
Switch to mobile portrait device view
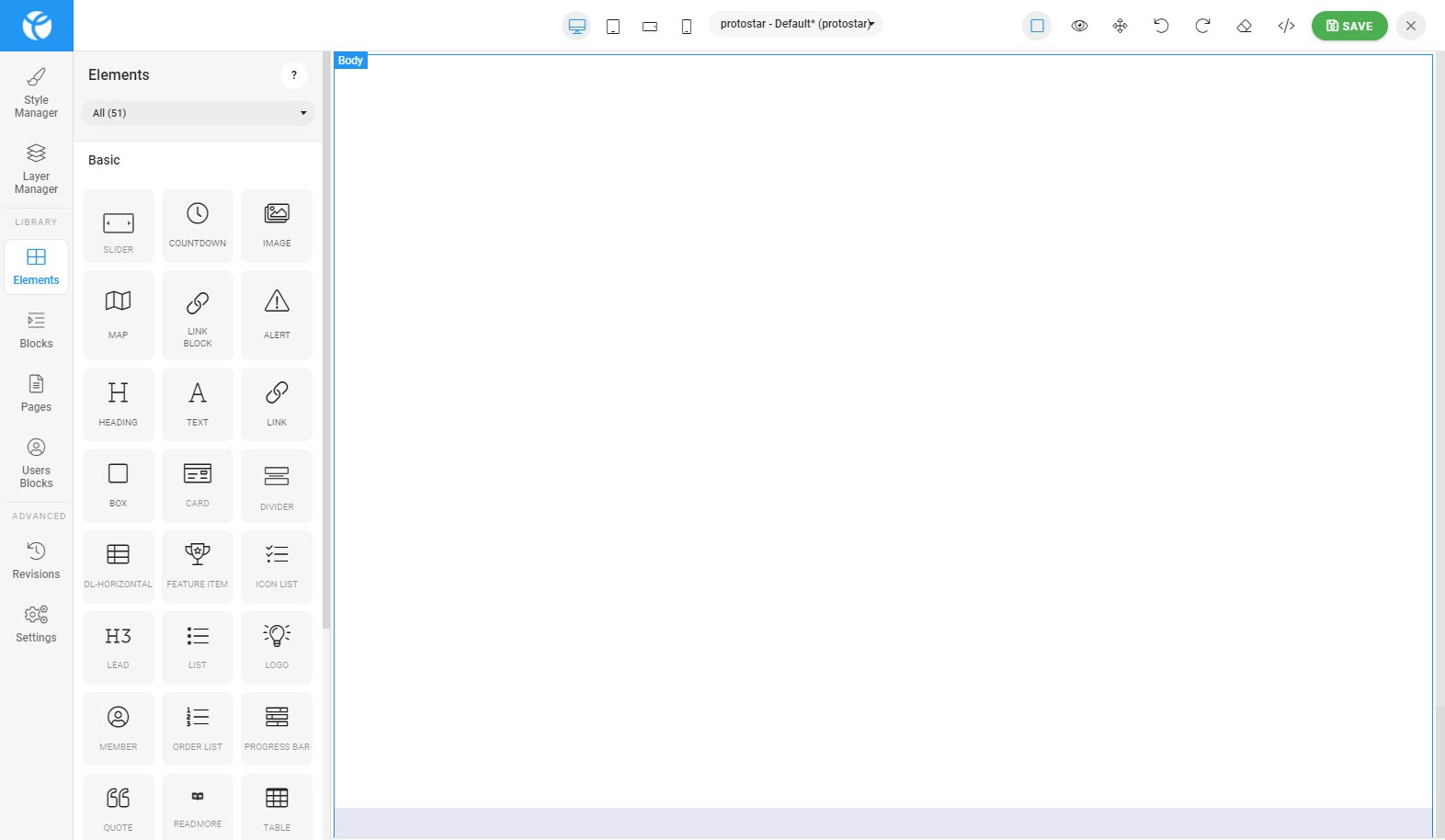point(686,27)
